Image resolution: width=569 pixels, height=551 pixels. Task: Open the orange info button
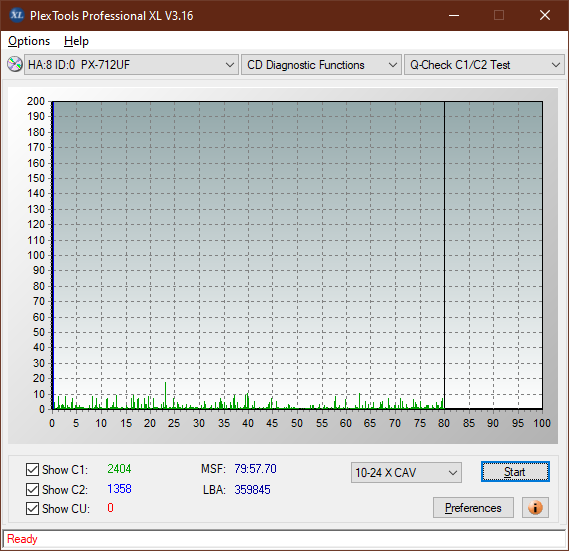pos(535,507)
